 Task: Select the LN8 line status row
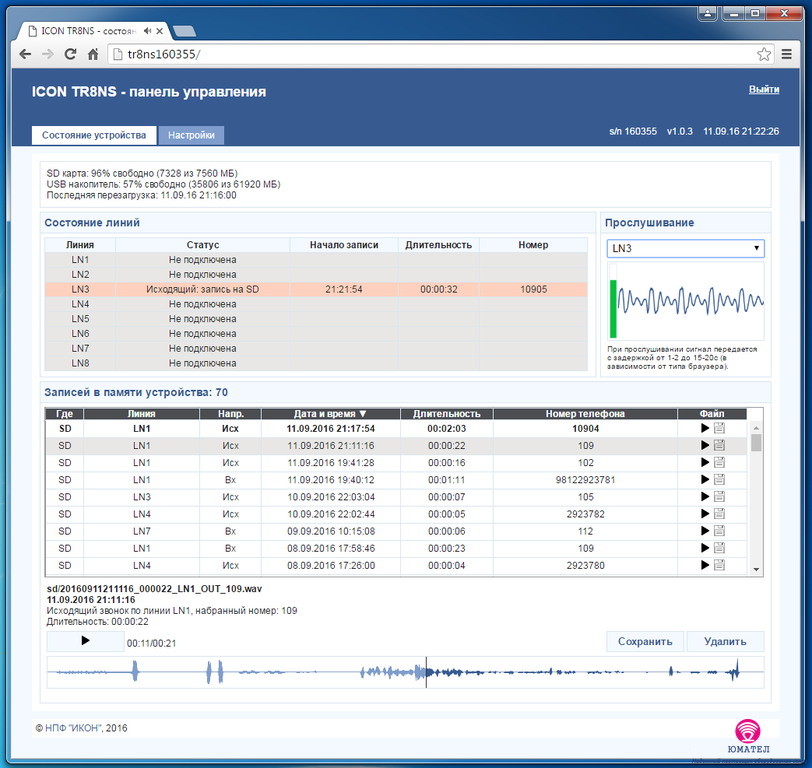(316, 363)
